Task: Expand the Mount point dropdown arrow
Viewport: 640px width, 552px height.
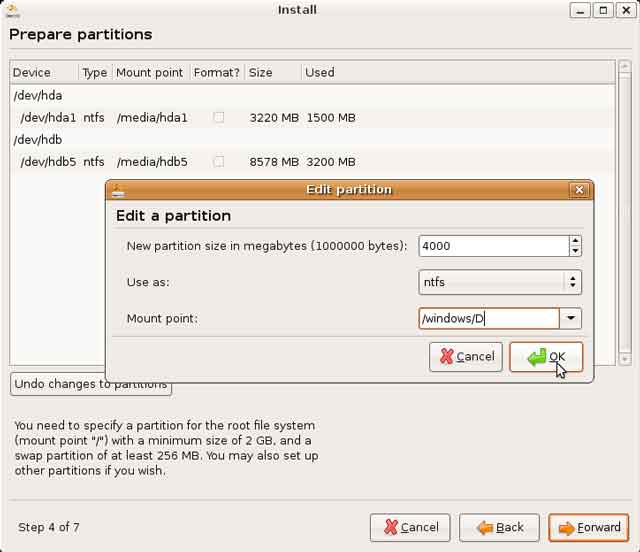Action: 570,319
